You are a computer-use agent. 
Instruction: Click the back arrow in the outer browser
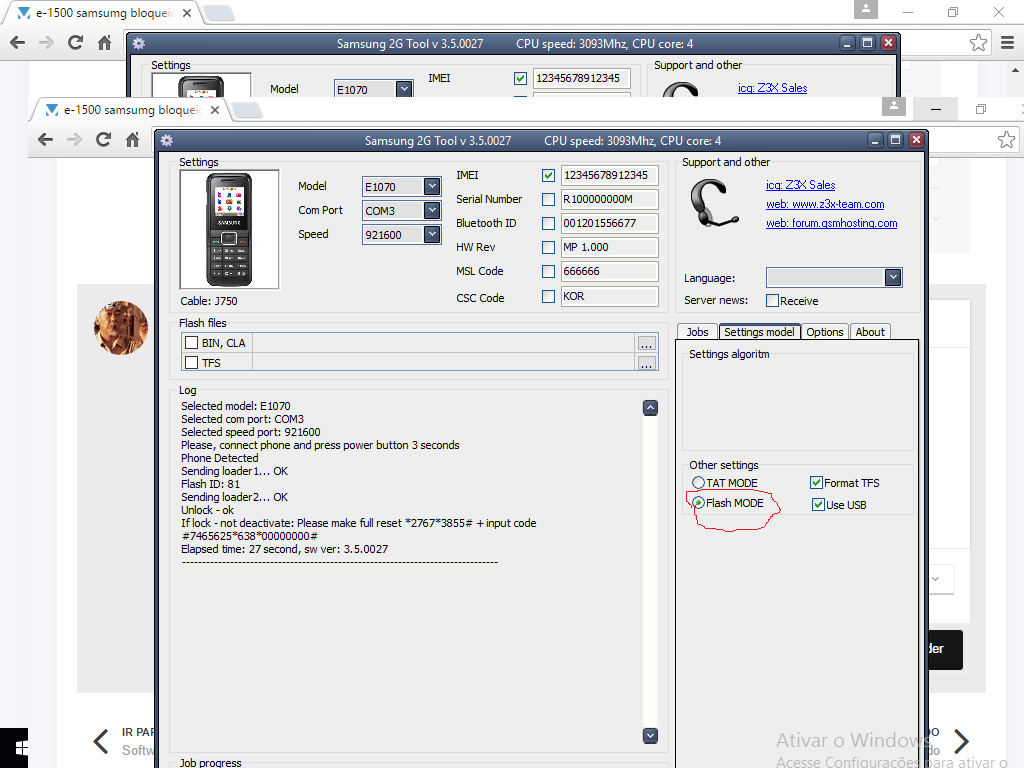coord(18,43)
